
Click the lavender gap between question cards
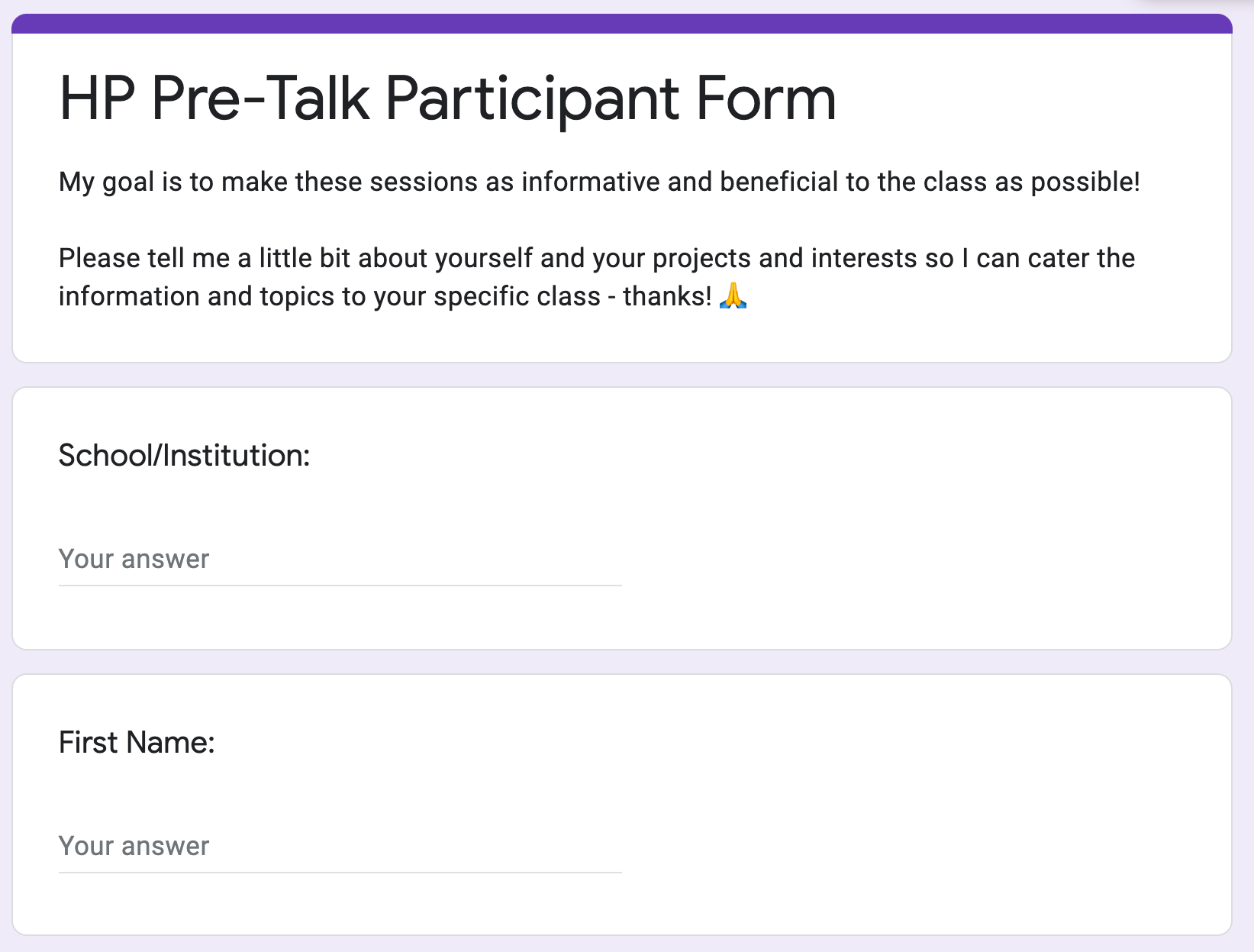pos(621,662)
